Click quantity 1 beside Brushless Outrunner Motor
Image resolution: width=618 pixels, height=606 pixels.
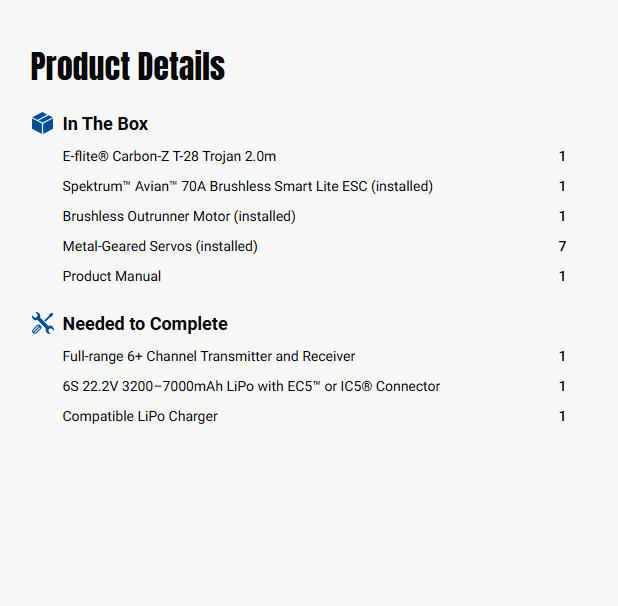click(562, 216)
